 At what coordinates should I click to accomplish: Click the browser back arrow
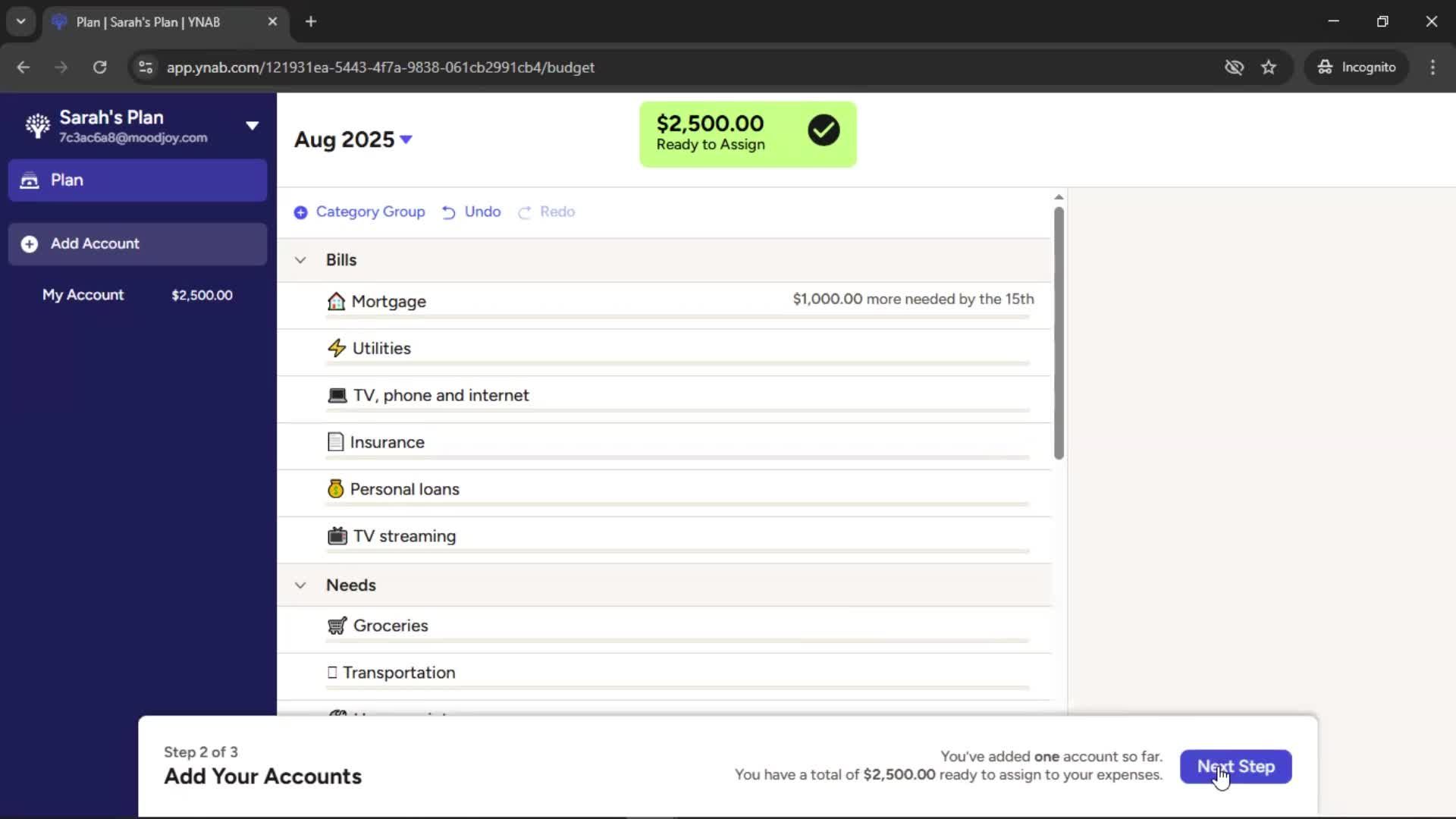click(x=24, y=67)
